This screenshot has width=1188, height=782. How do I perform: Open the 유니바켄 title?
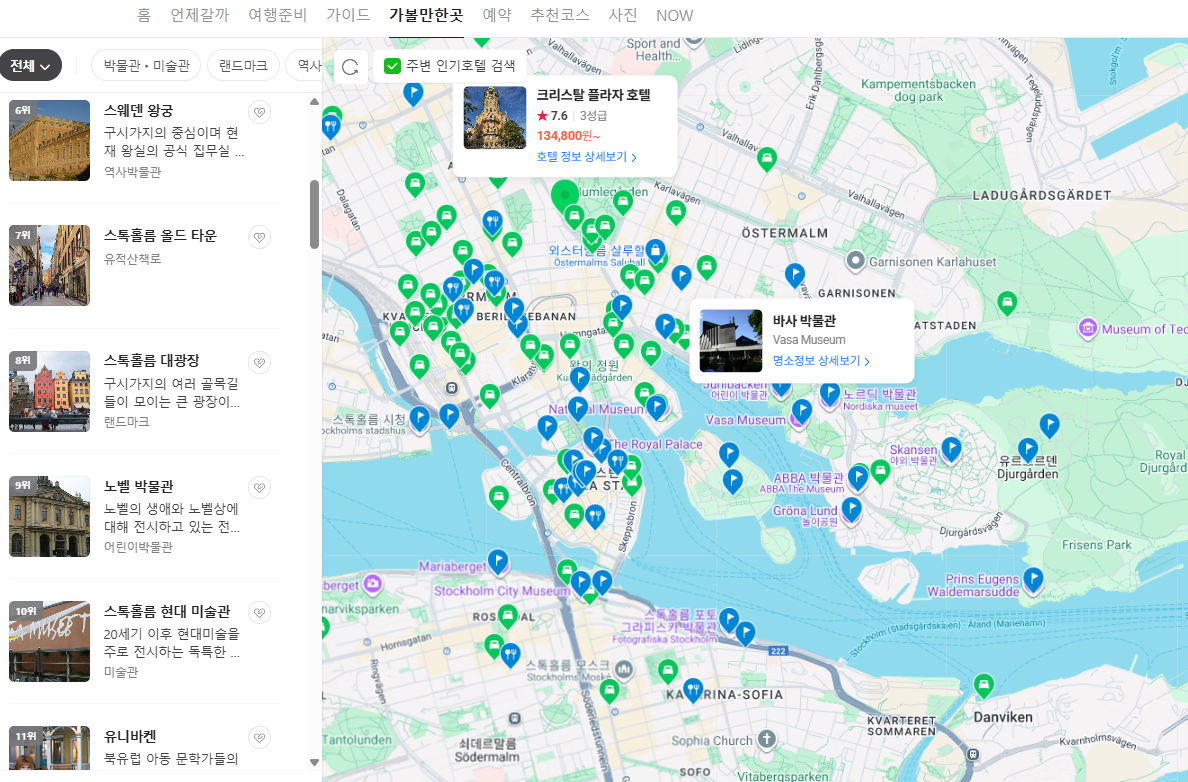click(x=130, y=736)
